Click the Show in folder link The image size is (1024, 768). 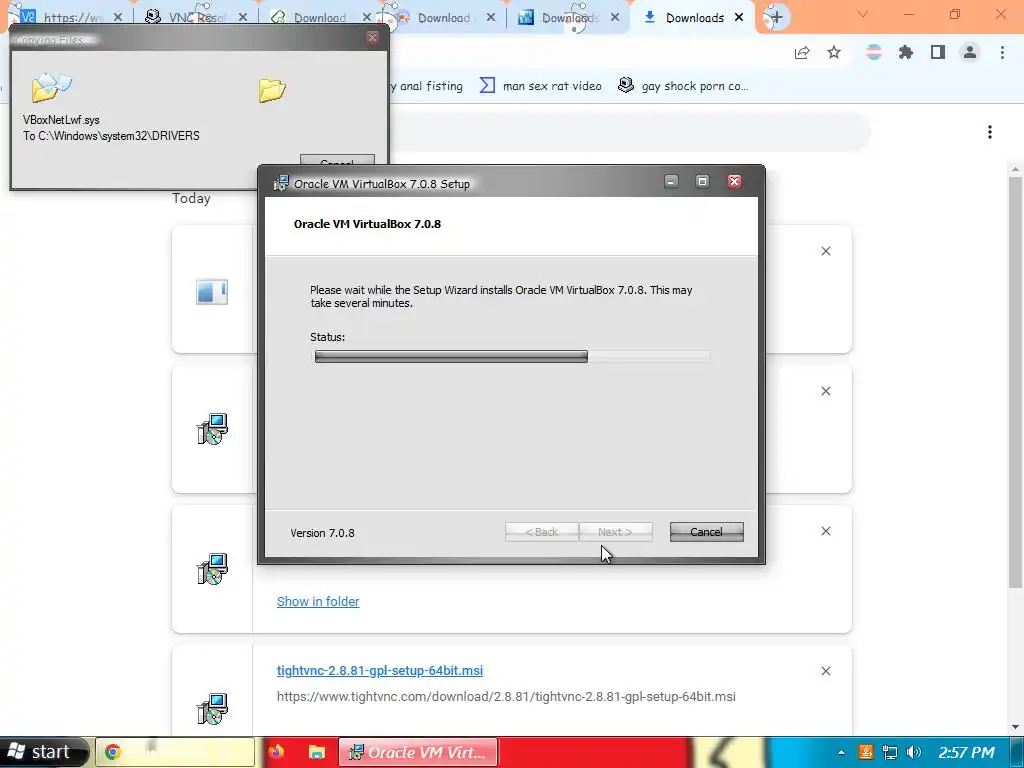(318, 601)
